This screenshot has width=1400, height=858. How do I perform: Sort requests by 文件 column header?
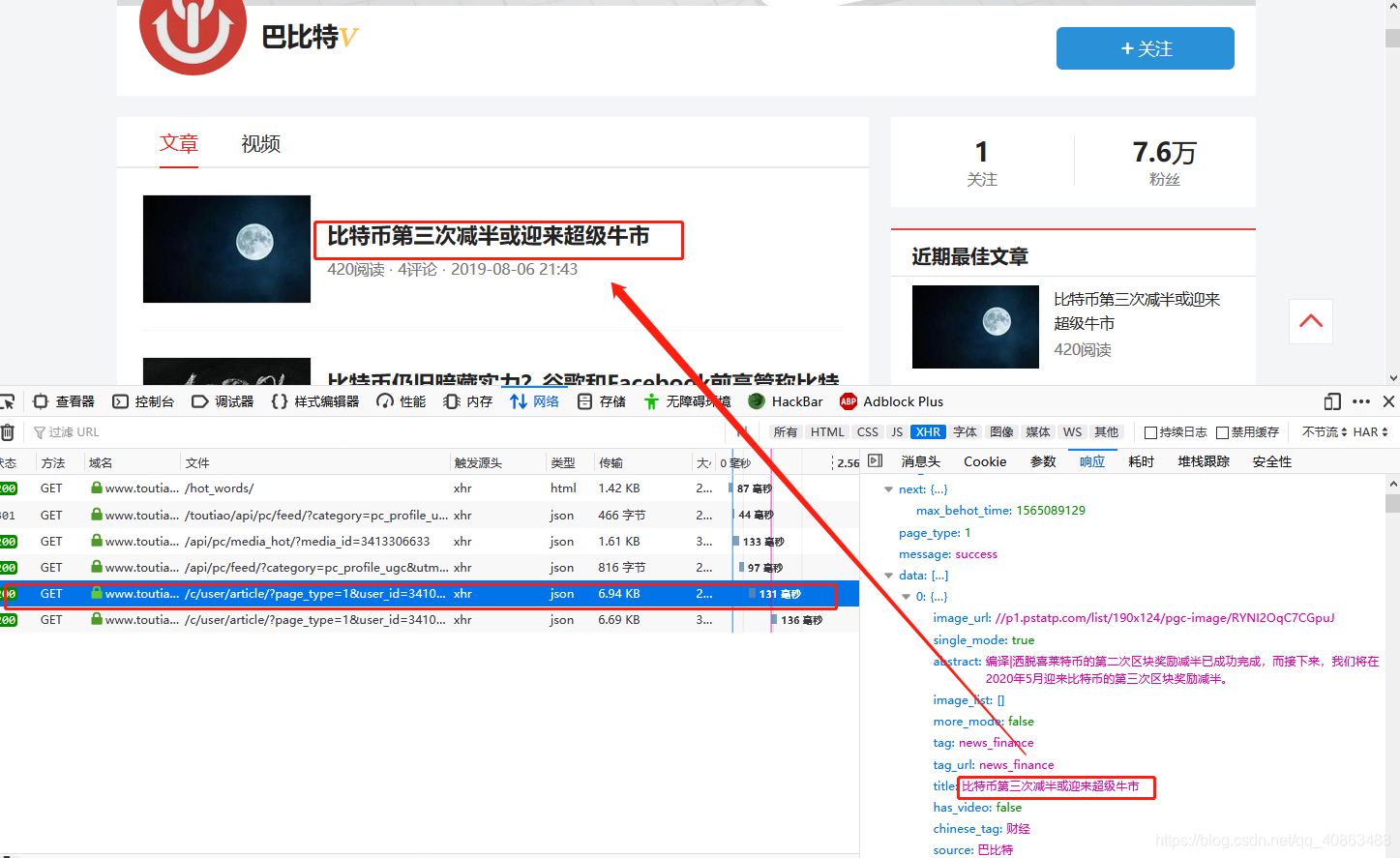[314, 462]
